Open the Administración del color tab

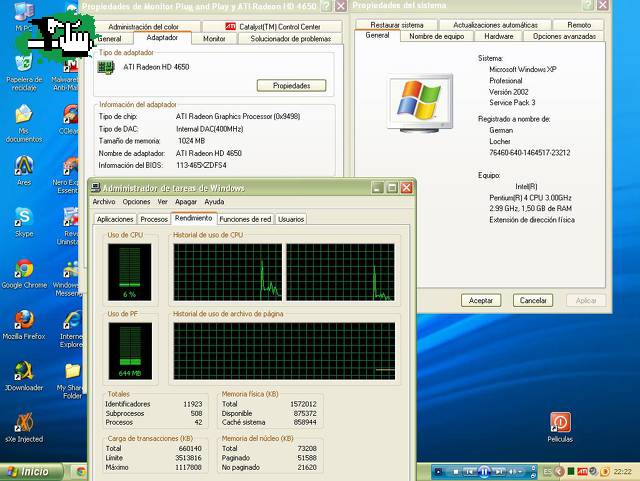tap(143, 27)
